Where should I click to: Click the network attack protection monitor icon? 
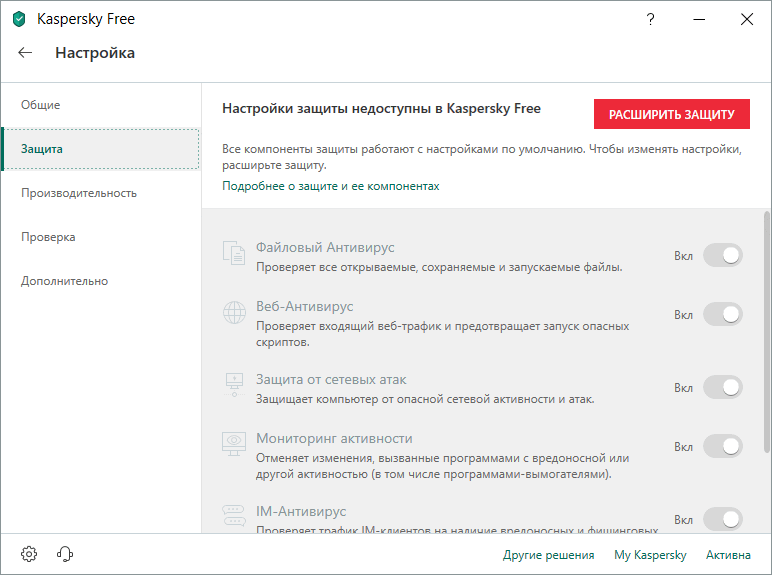pos(234,384)
